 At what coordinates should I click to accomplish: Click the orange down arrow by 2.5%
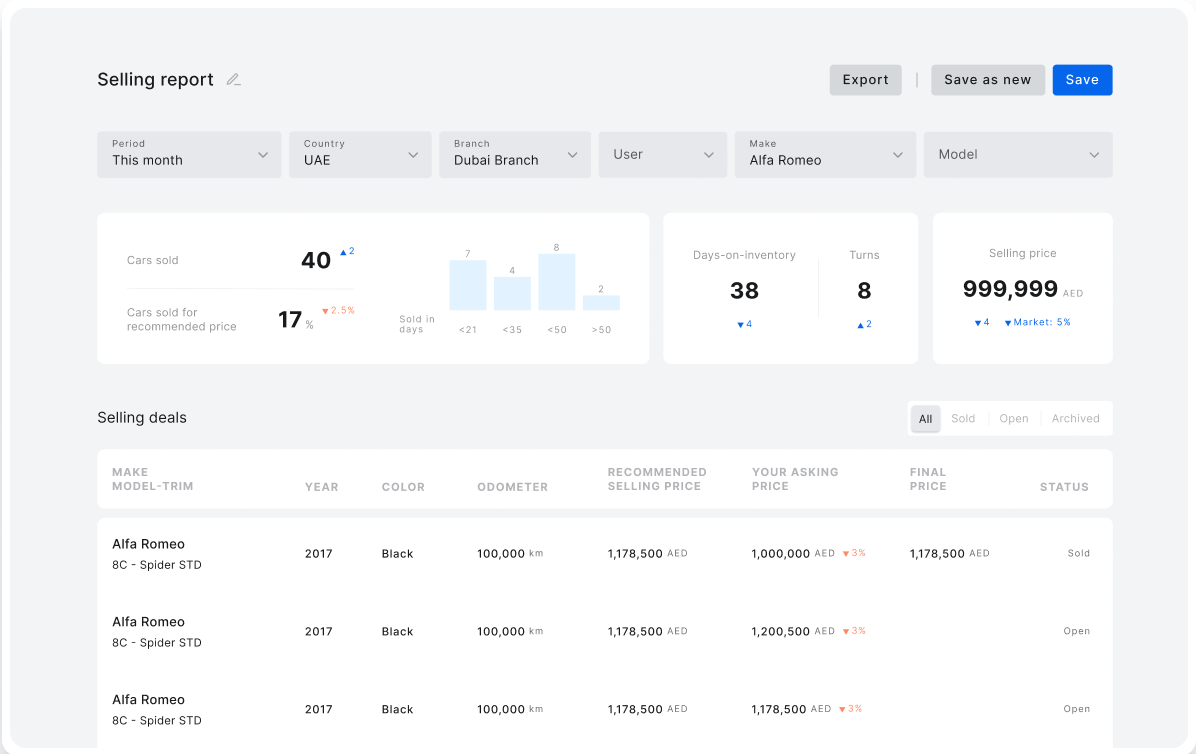(x=325, y=311)
